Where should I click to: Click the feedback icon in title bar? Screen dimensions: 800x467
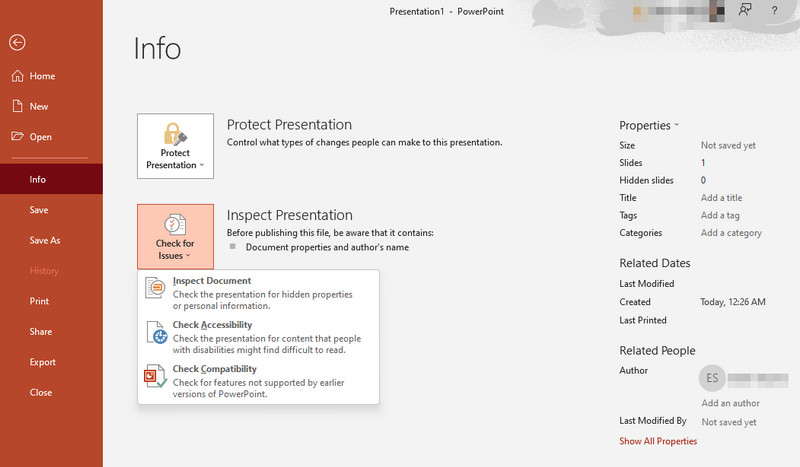tap(744, 10)
